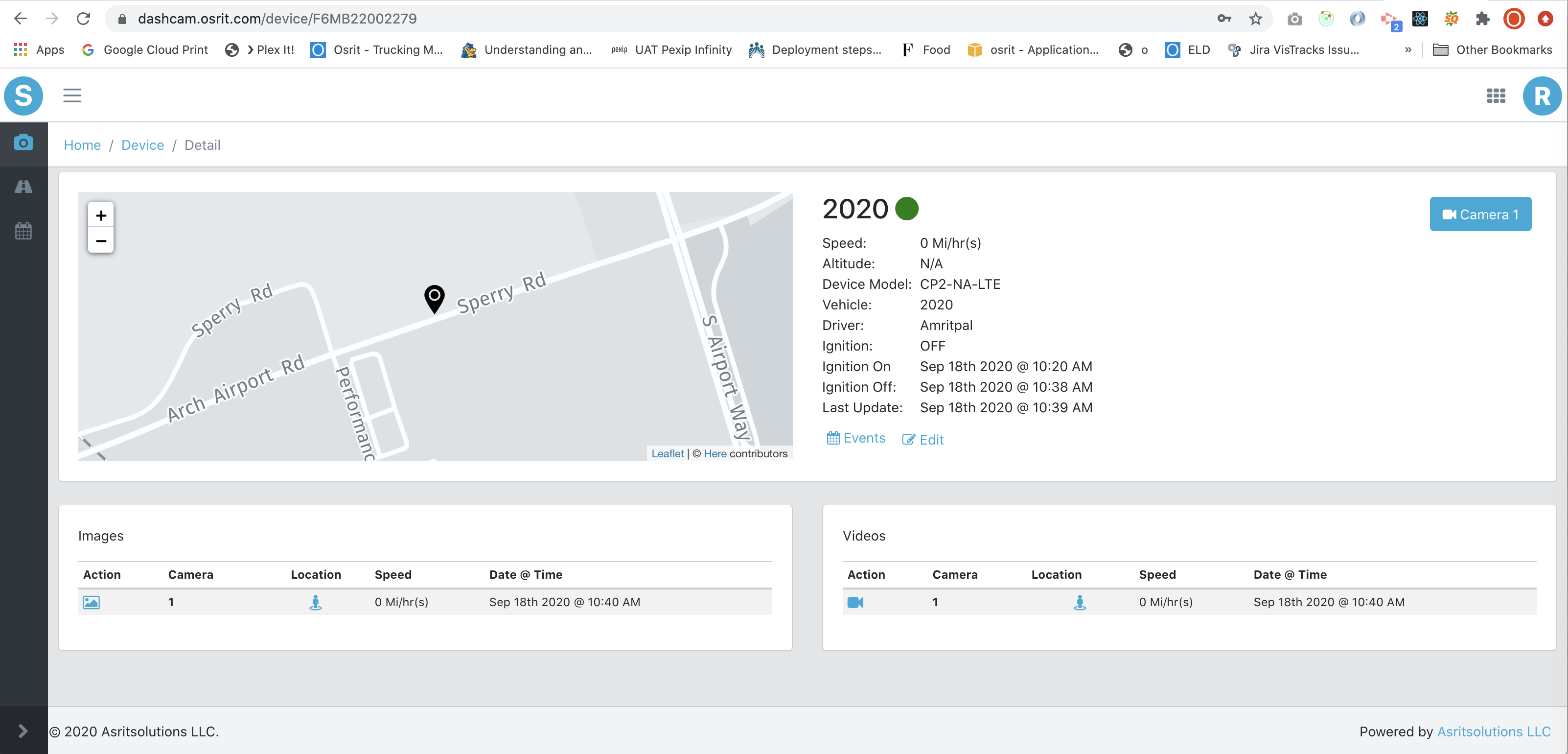The width and height of the screenshot is (1568, 754).
Task: Play the video in Videos table
Action: [x=855, y=602]
